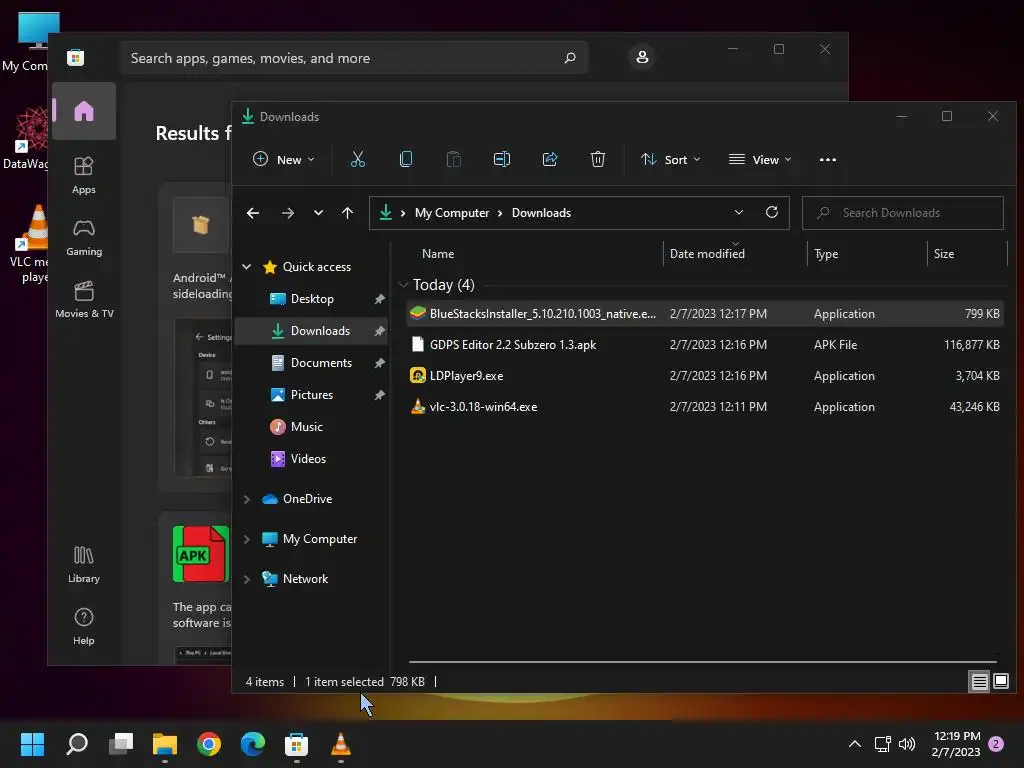1024x768 pixels.
Task: Open the notification count badge
Action: click(996, 743)
